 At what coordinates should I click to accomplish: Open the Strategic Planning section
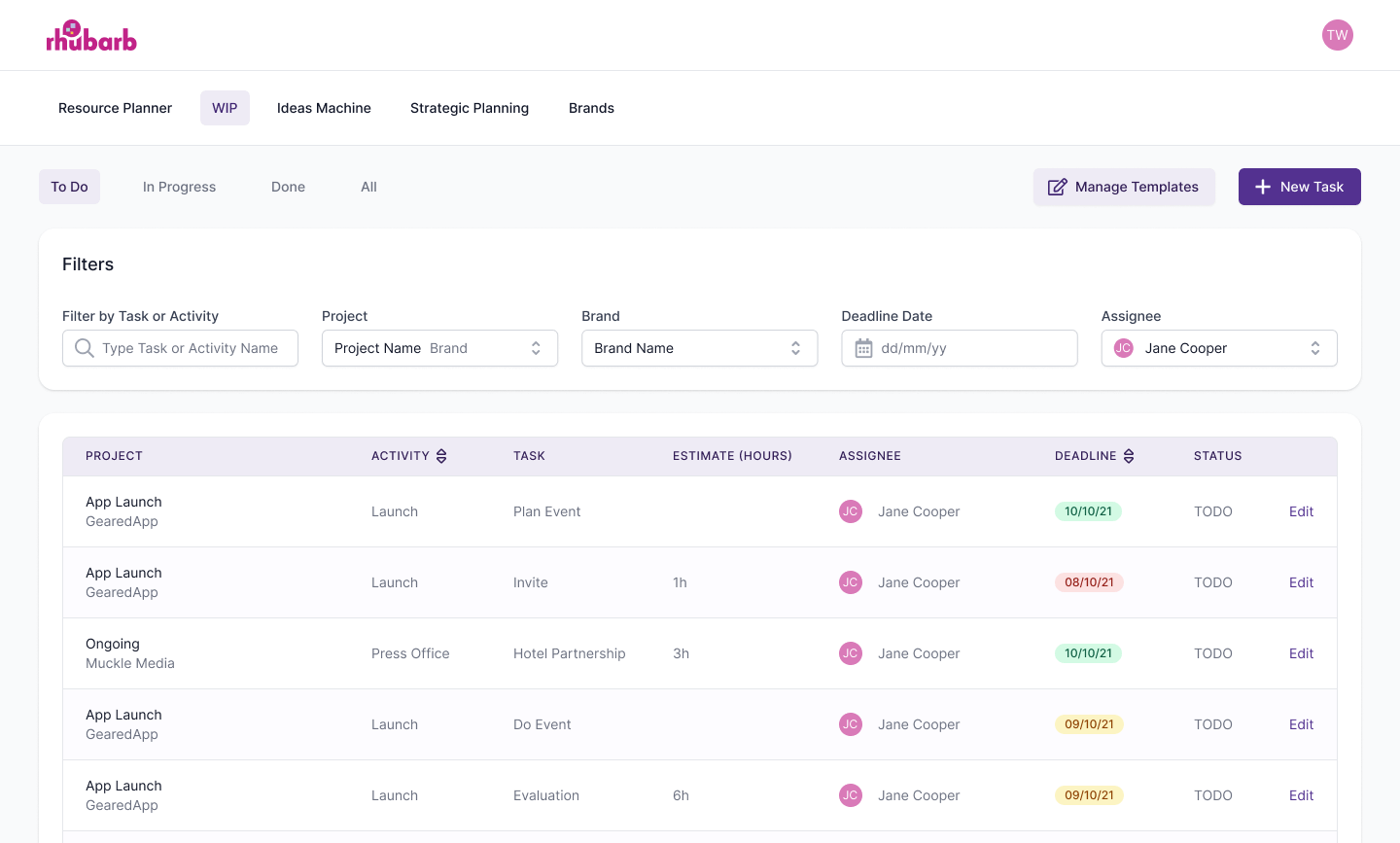tap(470, 108)
